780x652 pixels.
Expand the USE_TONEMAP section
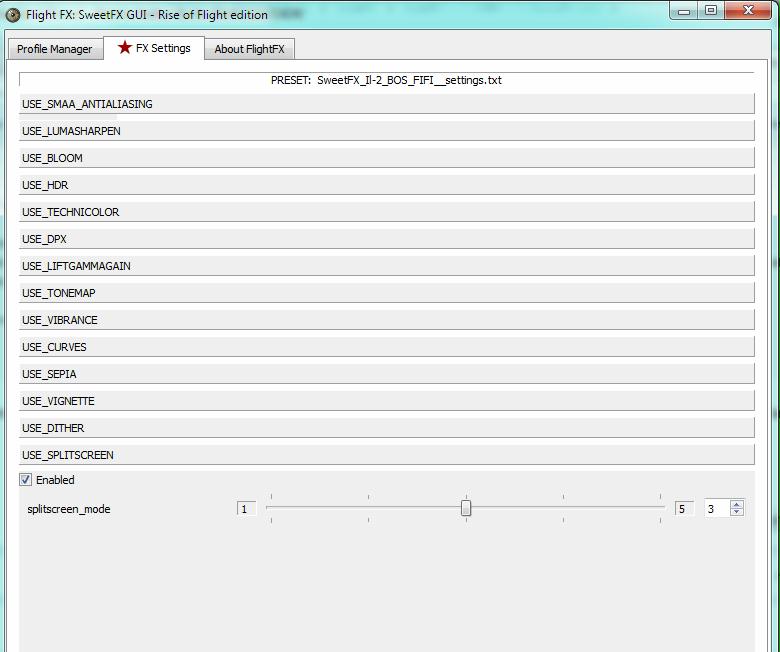point(387,293)
